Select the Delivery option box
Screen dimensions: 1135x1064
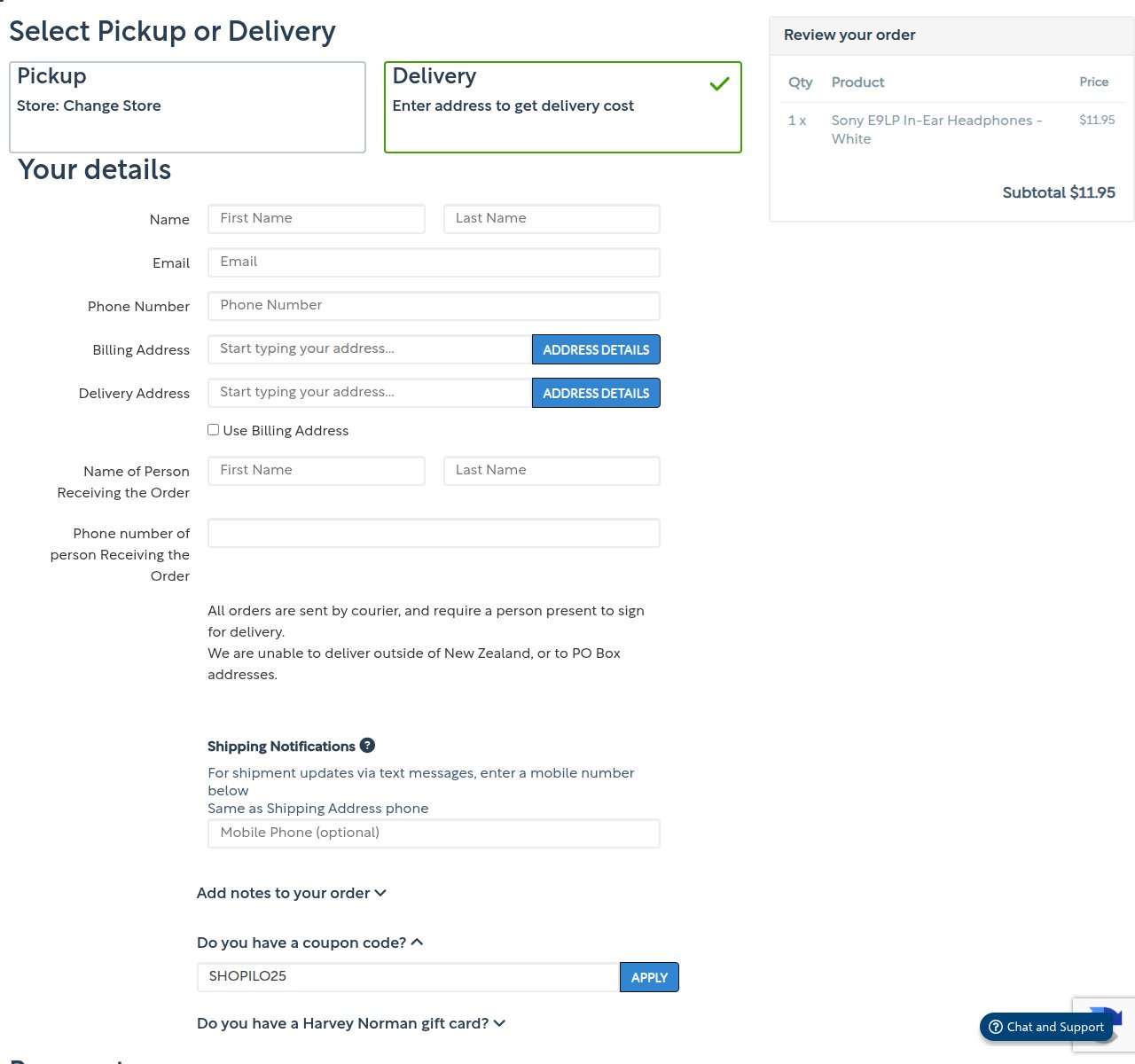pyautogui.click(x=563, y=107)
